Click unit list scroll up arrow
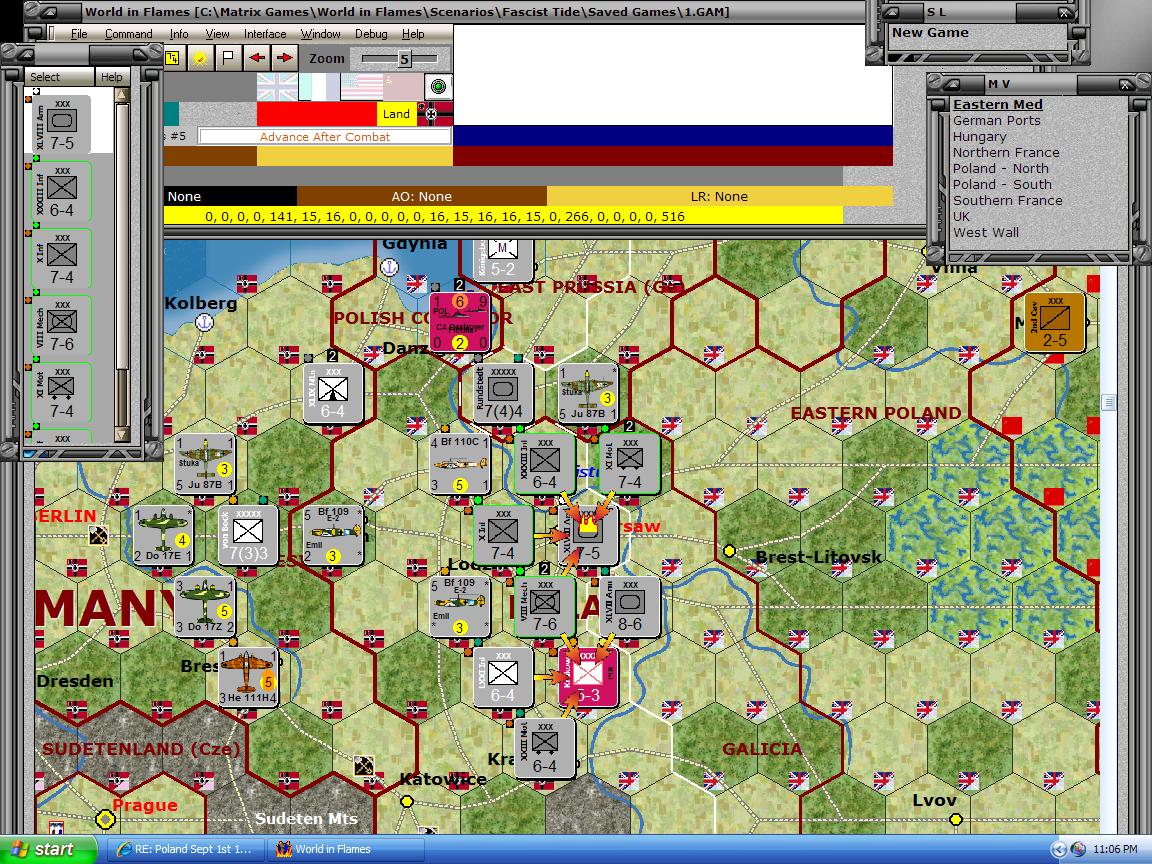Screen dimensions: 1152x864 (x=122, y=95)
